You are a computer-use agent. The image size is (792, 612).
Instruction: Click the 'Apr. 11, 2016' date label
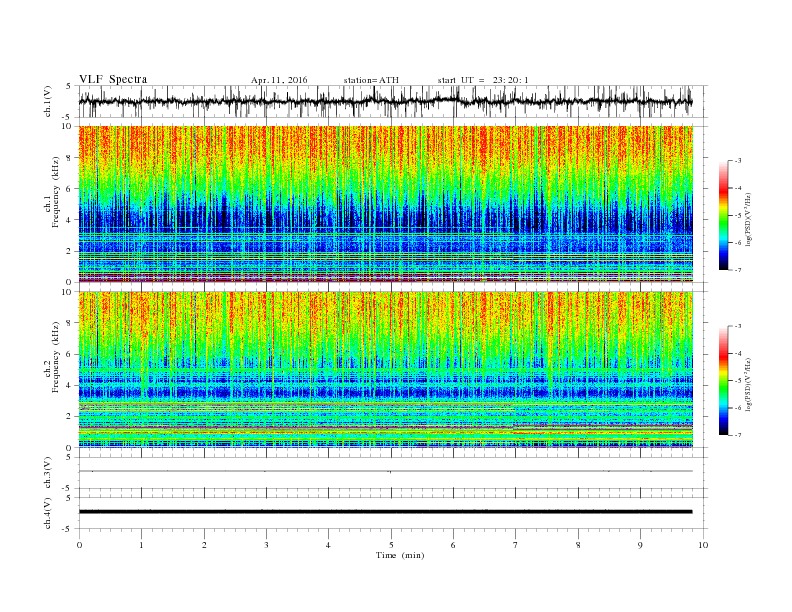(279, 80)
